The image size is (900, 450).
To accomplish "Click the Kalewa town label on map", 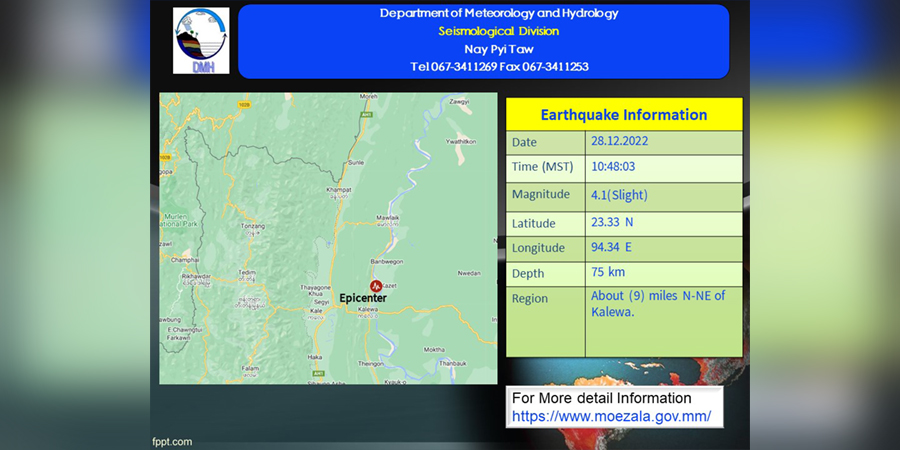I will click(x=367, y=309).
